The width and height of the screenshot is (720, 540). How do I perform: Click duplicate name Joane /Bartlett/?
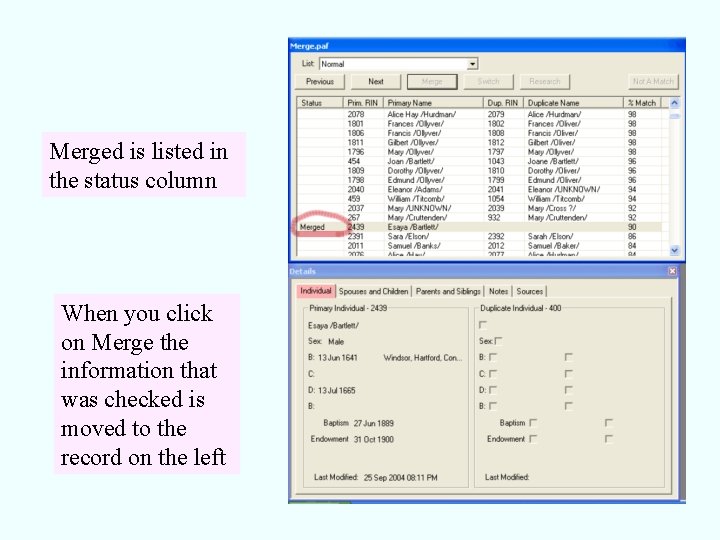coord(553,161)
